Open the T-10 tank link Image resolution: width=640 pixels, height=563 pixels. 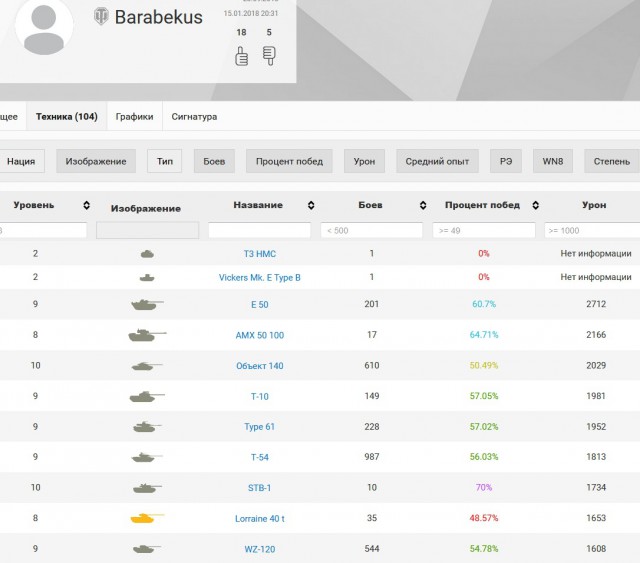pos(260,396)
